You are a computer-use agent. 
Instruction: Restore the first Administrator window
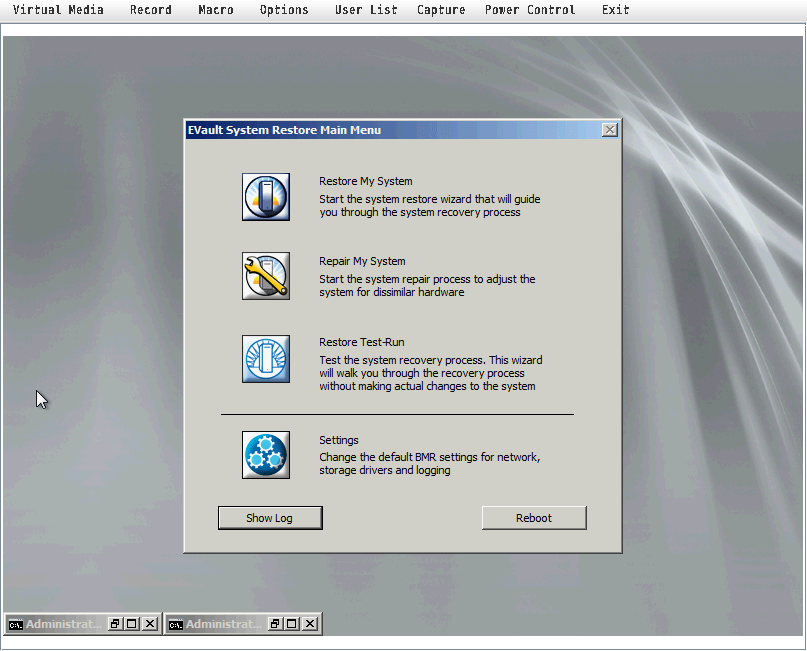[x=115, y=624]
